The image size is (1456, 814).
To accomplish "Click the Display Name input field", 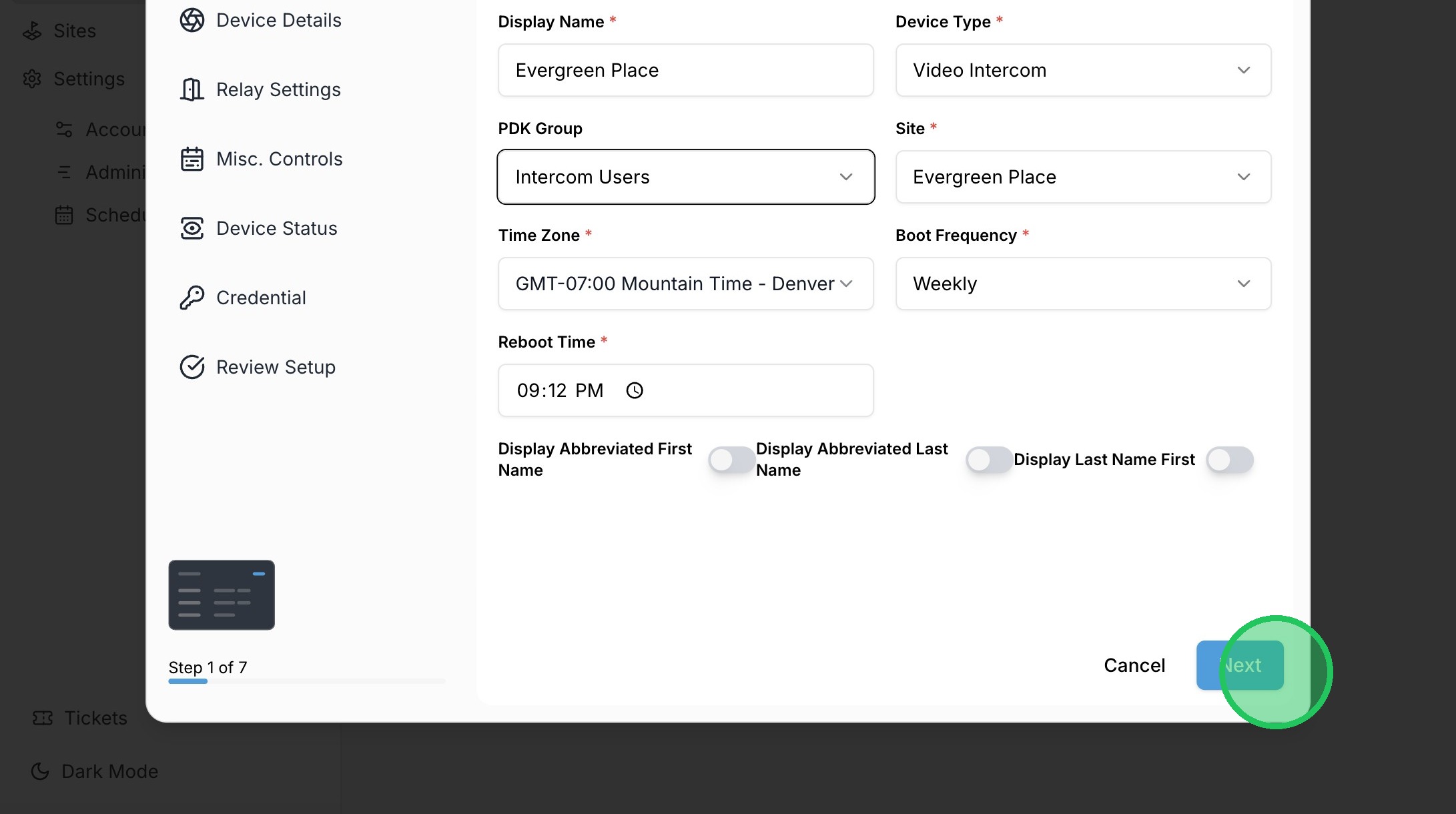I will click(685, 70).
